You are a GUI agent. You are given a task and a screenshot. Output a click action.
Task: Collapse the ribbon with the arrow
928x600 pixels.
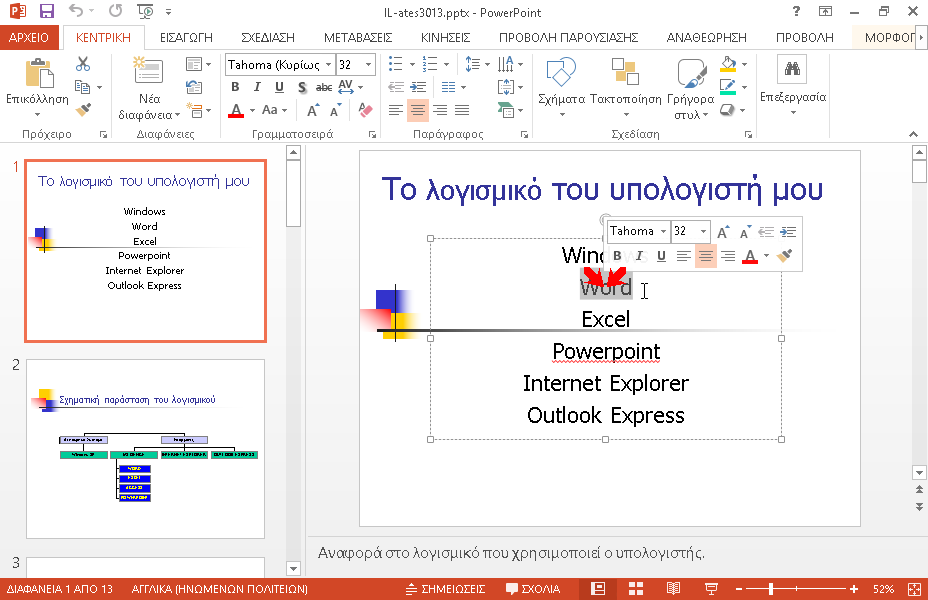click(913, 135)
